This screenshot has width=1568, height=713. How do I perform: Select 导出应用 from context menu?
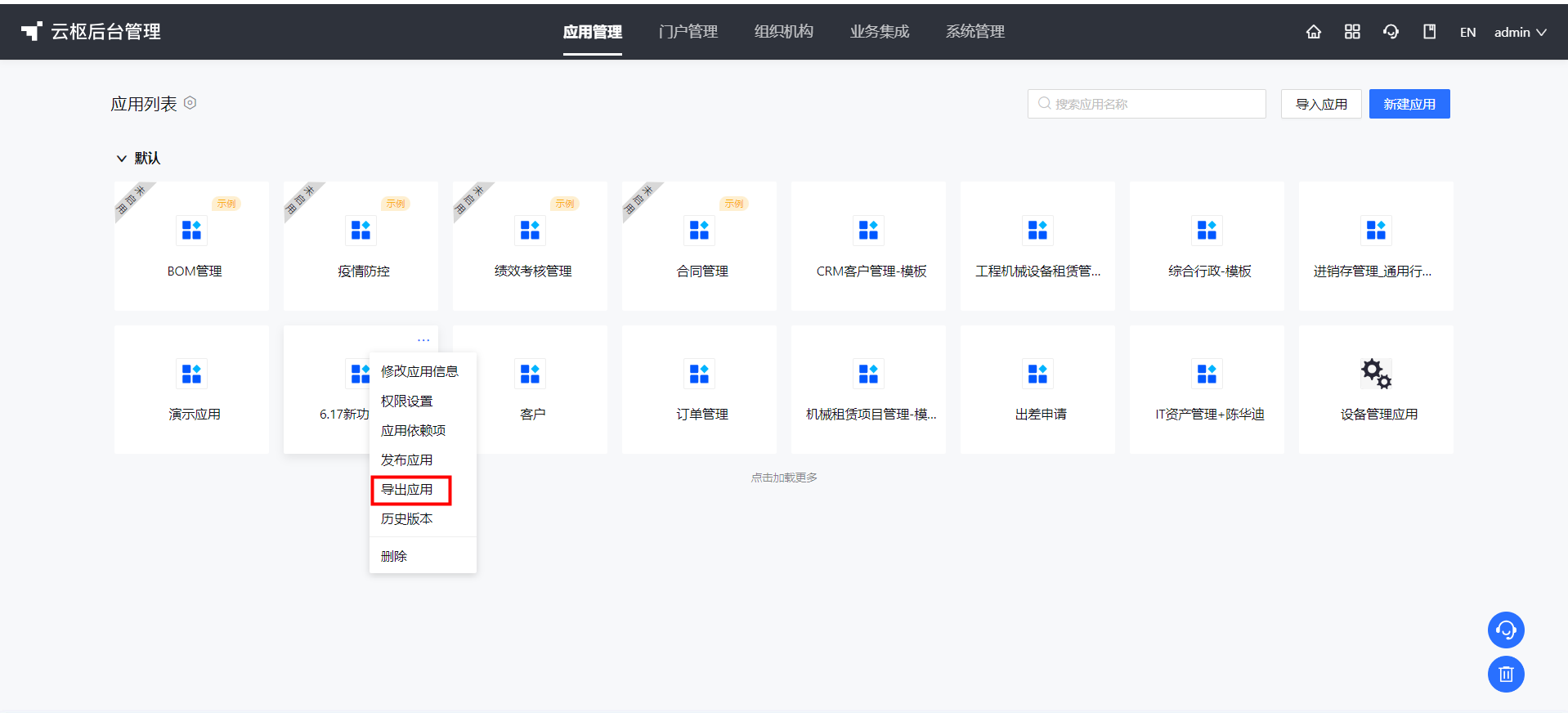coord(423,489)
